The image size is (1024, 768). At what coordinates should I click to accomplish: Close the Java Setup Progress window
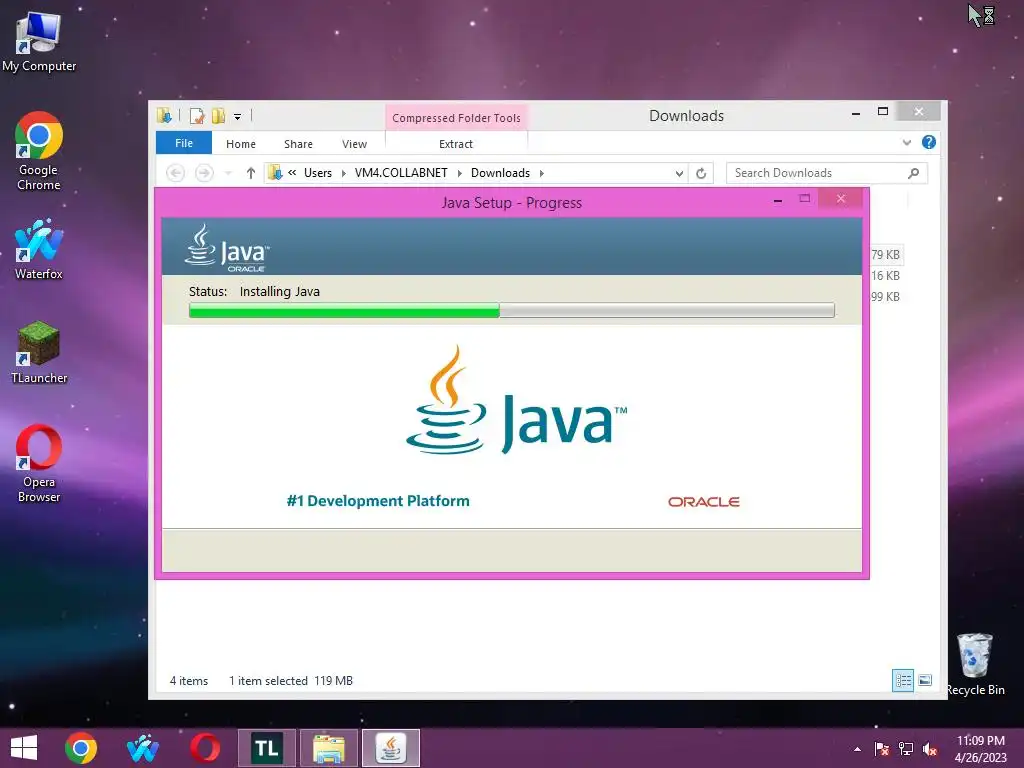tap(840, 199)
